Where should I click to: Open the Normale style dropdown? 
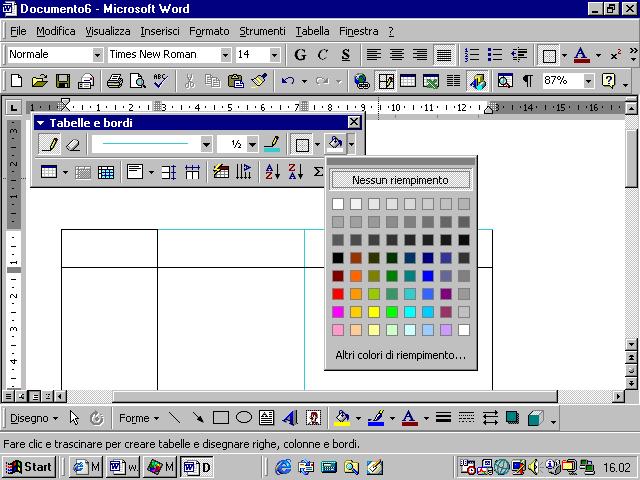(x=97, y=55)
